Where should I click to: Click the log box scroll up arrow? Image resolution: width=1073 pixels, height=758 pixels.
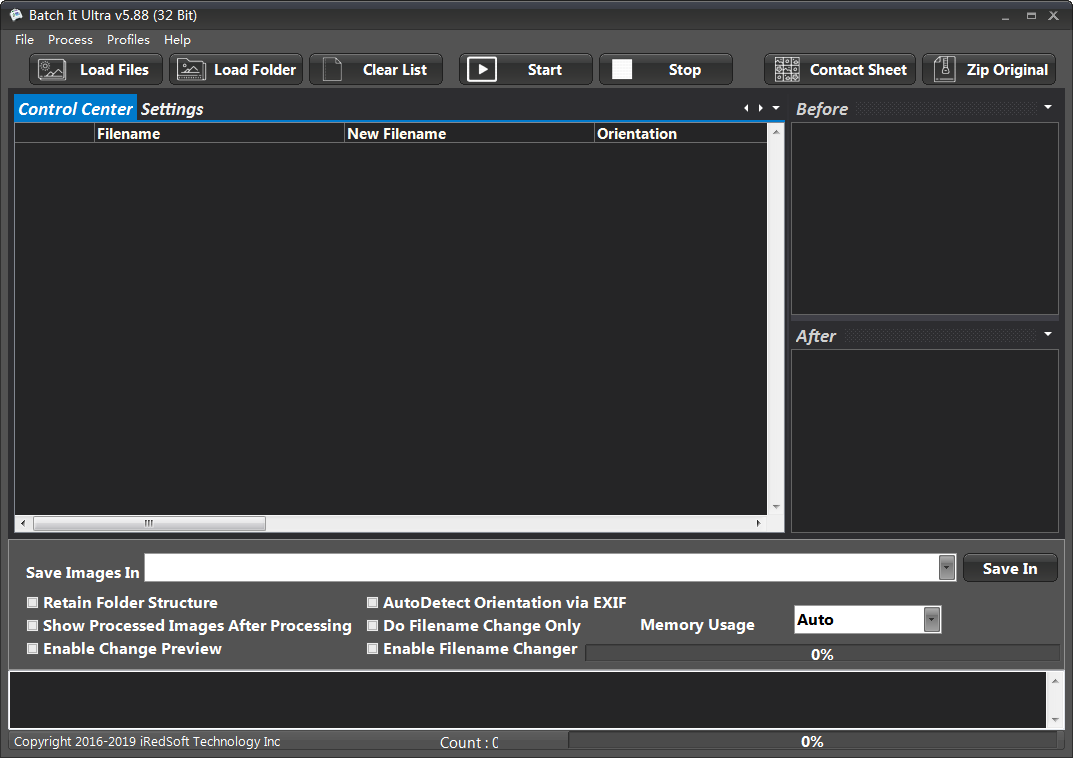(1055, 681)
